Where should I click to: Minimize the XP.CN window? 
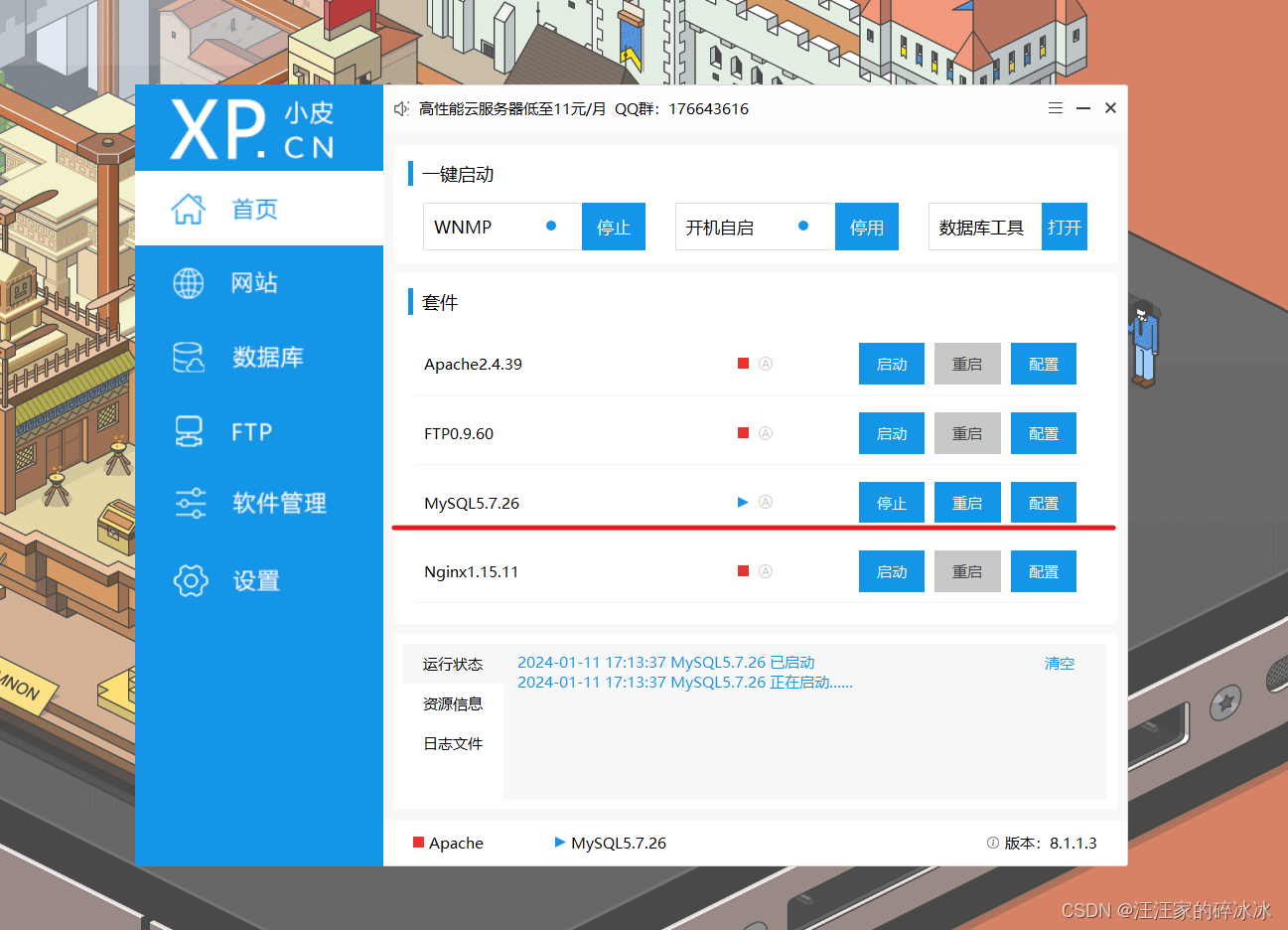click(1083, 107)
